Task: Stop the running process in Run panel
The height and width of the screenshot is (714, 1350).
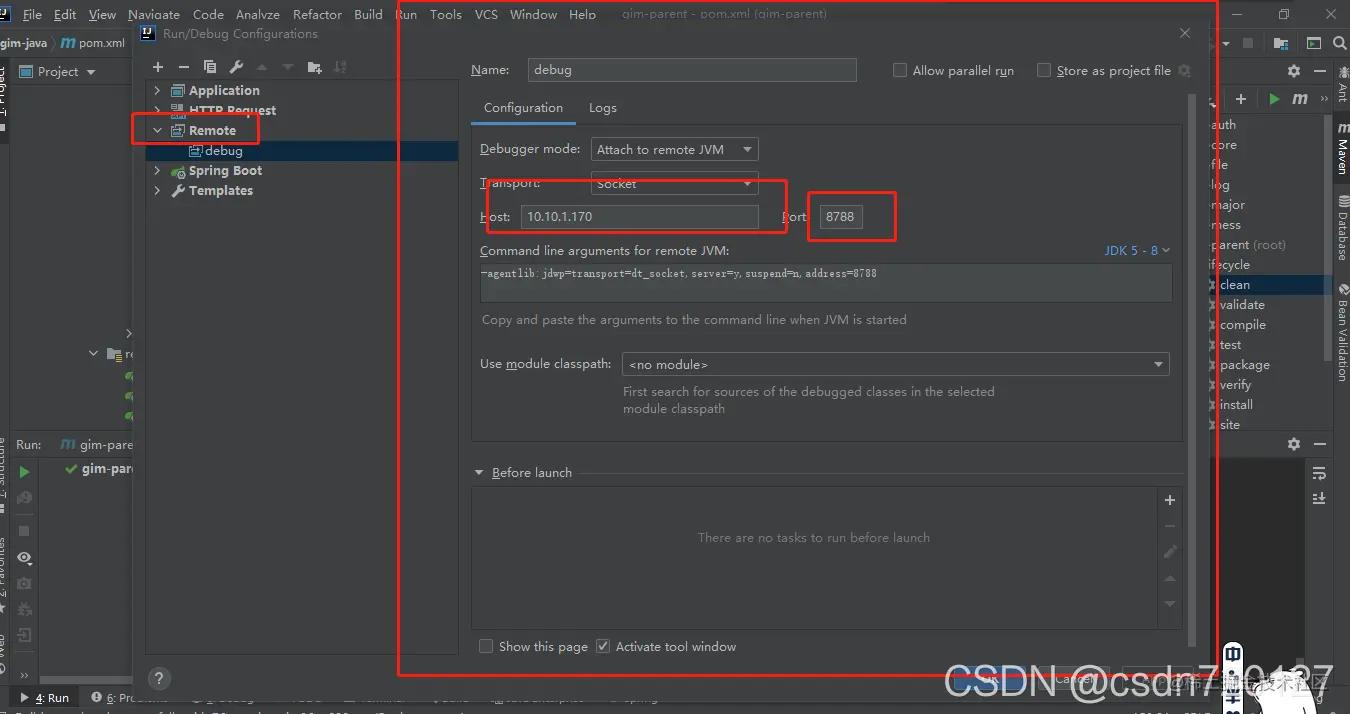Action: tap(25, 531)
